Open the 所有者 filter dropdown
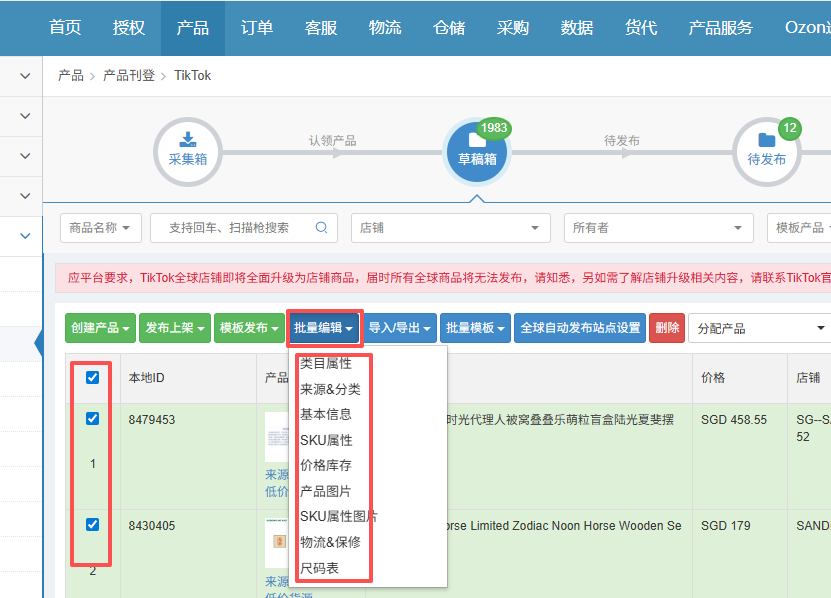 click(662, 228)
